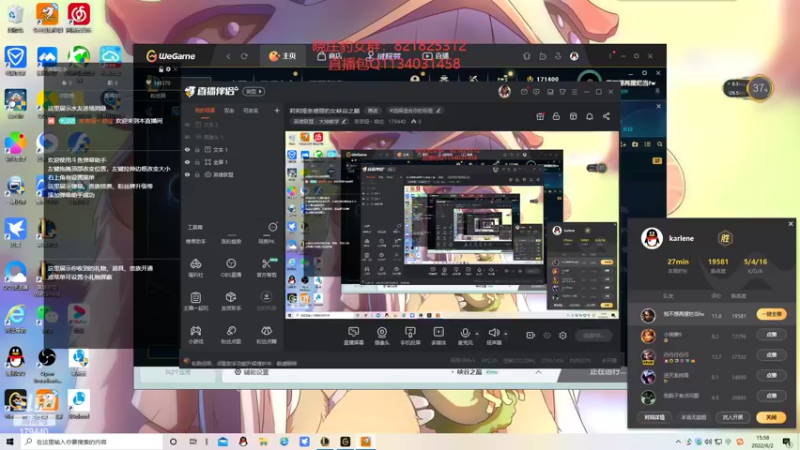Open File Explorer from the taskbar
The height and width of the screenshot is (450, 800).
(263, 442)
